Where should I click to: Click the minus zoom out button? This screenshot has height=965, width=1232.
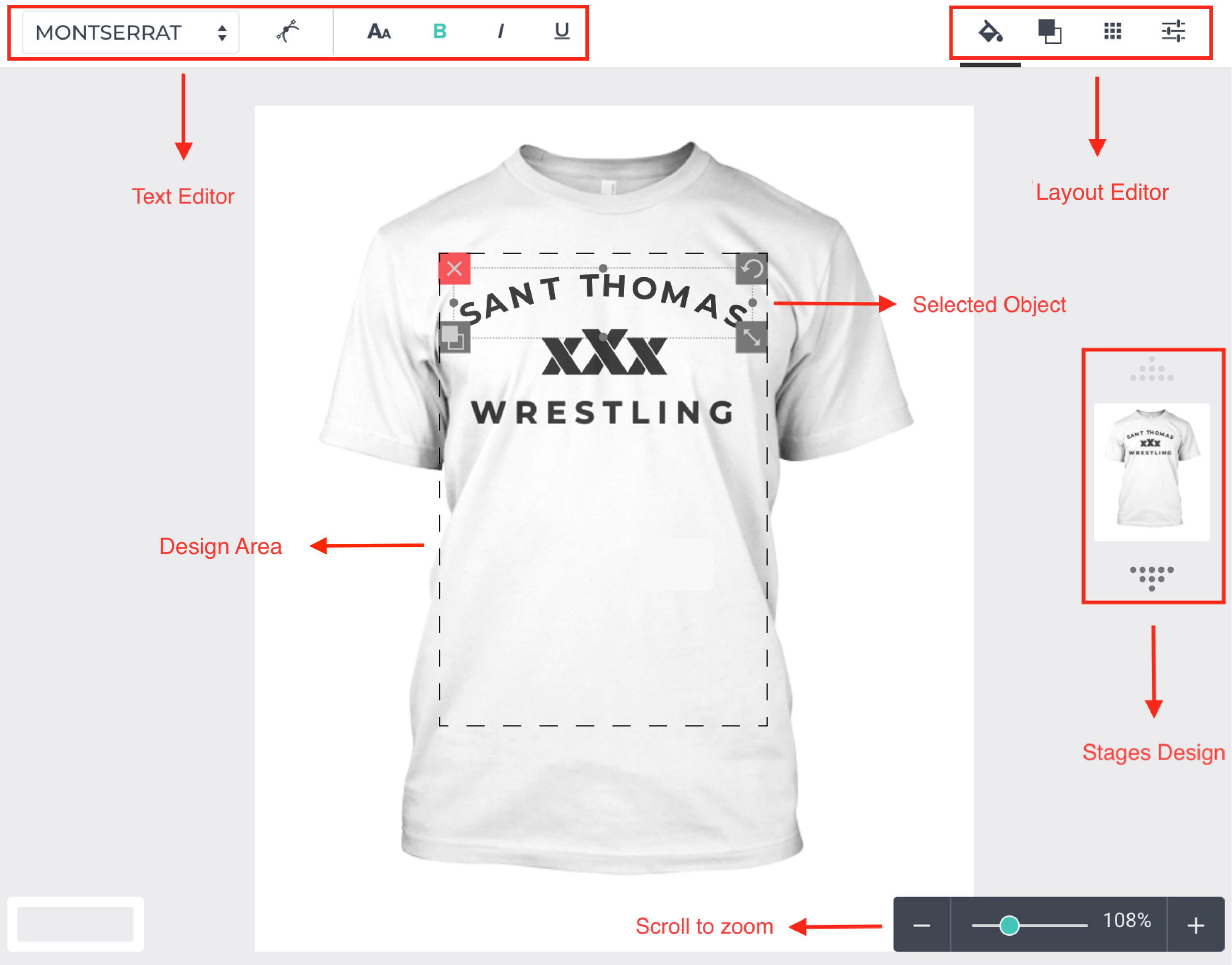coord(921,926)
